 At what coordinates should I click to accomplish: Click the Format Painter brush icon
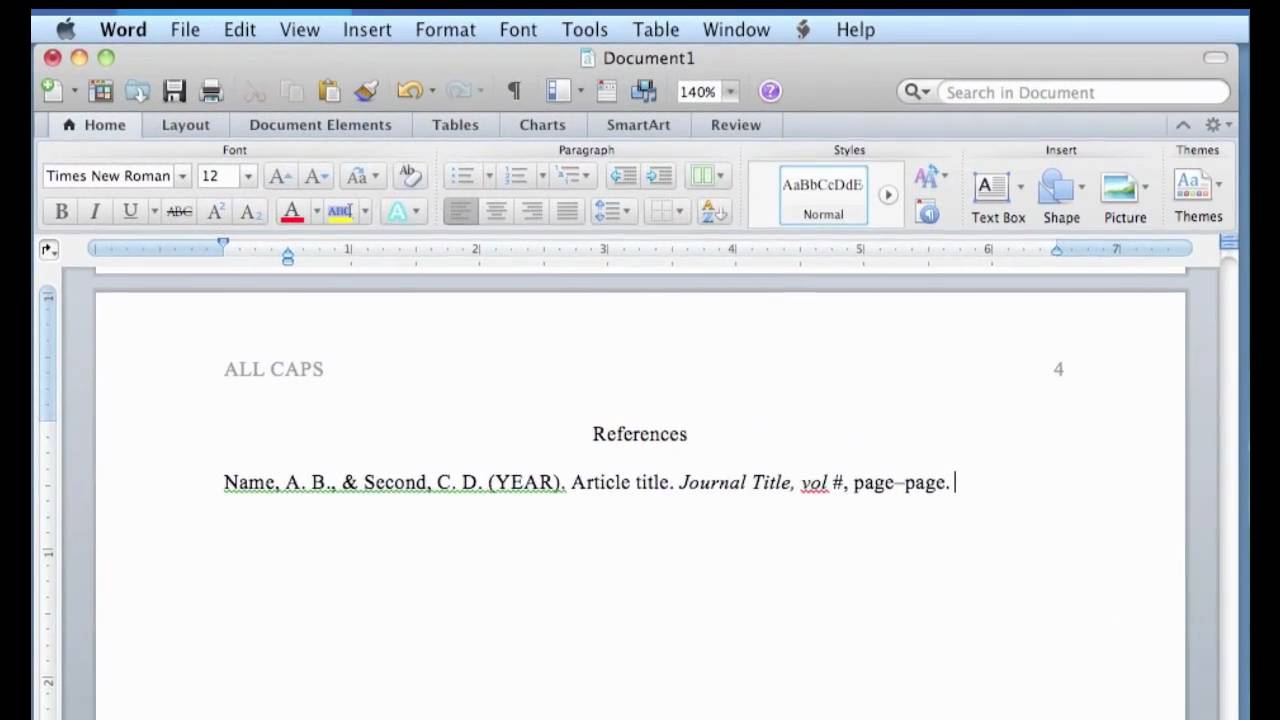pos(366,92)
